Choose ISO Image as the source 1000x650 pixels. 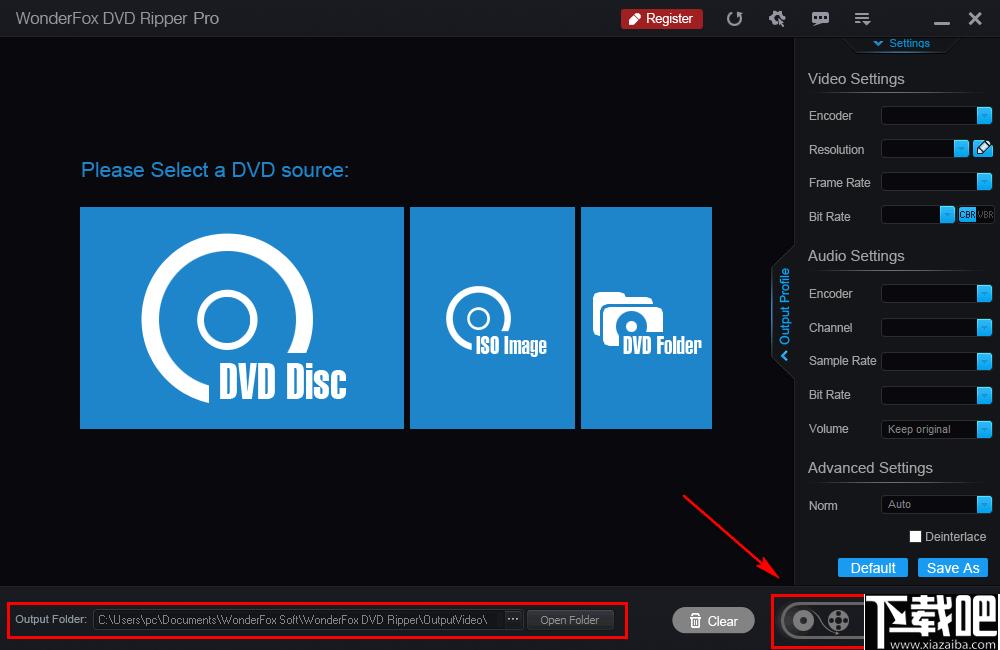492,318
